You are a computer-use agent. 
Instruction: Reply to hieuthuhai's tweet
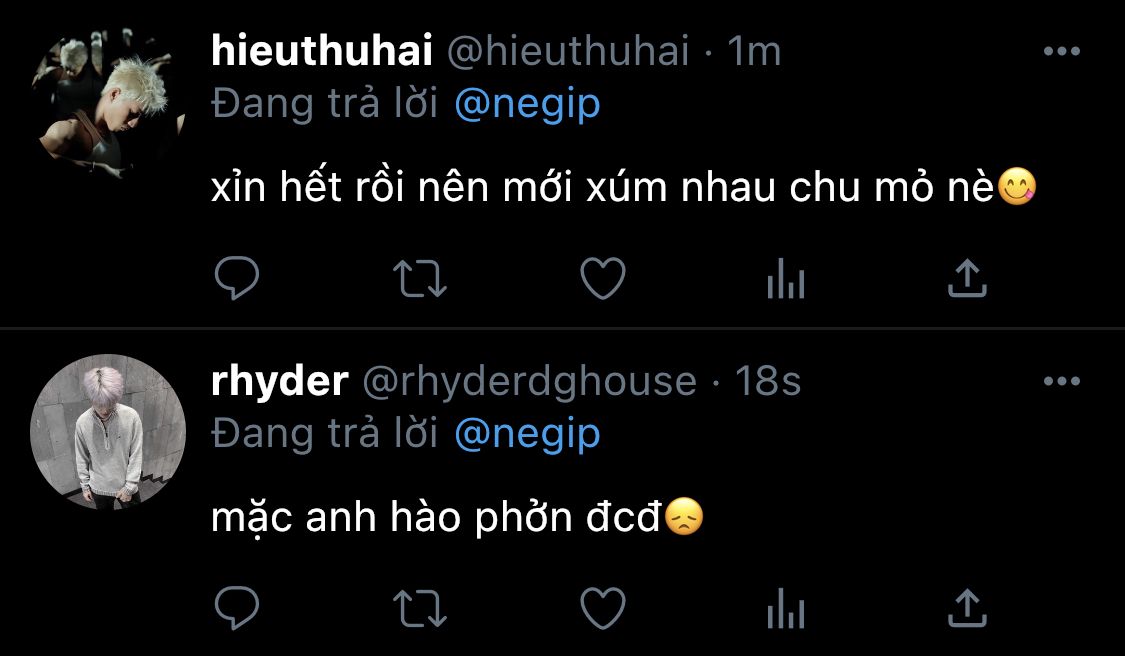(x=237, y=278)
